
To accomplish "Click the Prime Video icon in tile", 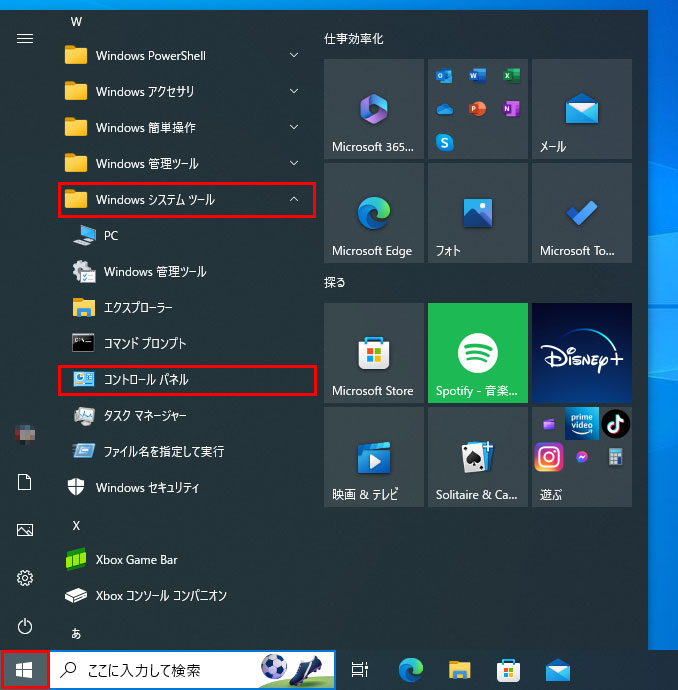I will 582,424.
